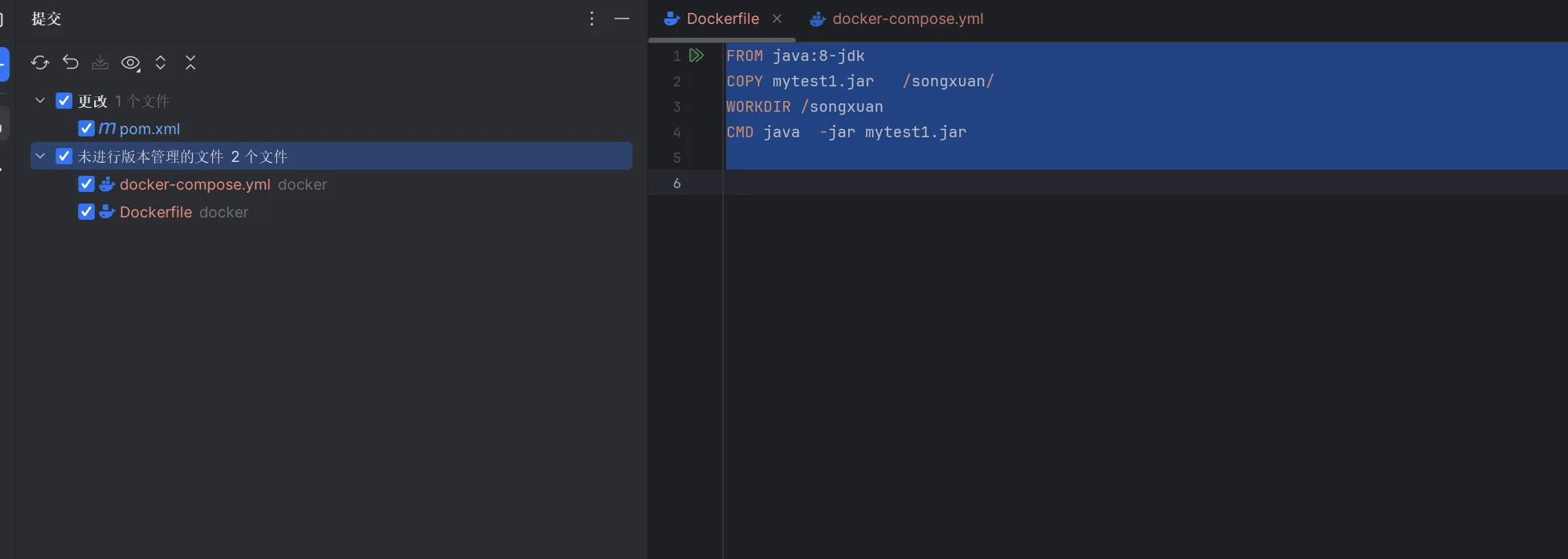Screen dimensions: 1568x559
Task: Toggle the Dockerfile file checkbox
Action: 86,212
